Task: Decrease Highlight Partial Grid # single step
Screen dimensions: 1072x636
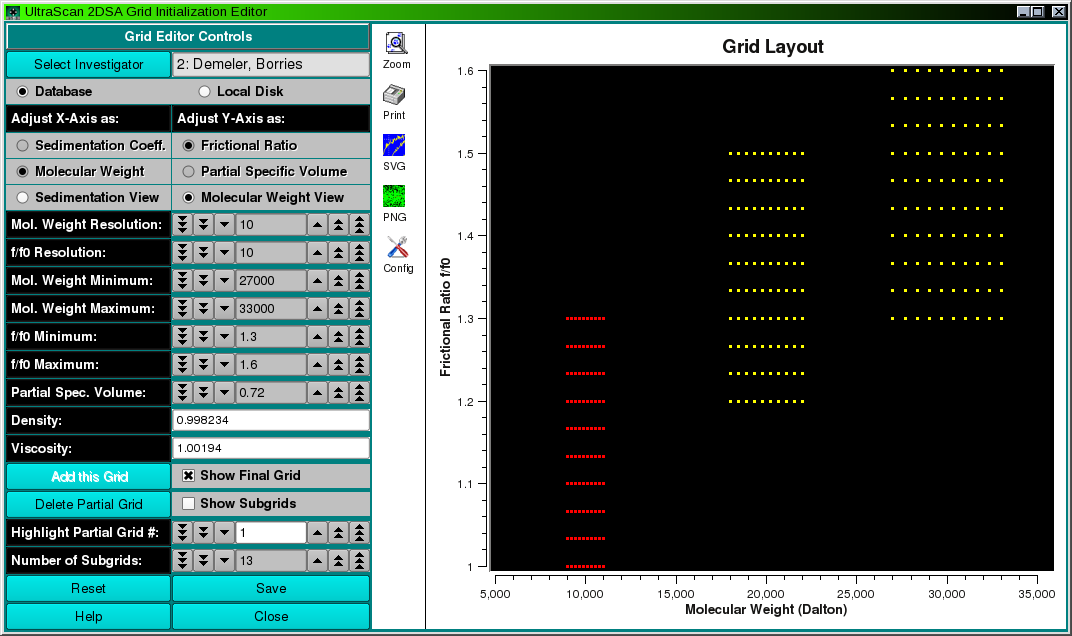Action: (224, 532)
